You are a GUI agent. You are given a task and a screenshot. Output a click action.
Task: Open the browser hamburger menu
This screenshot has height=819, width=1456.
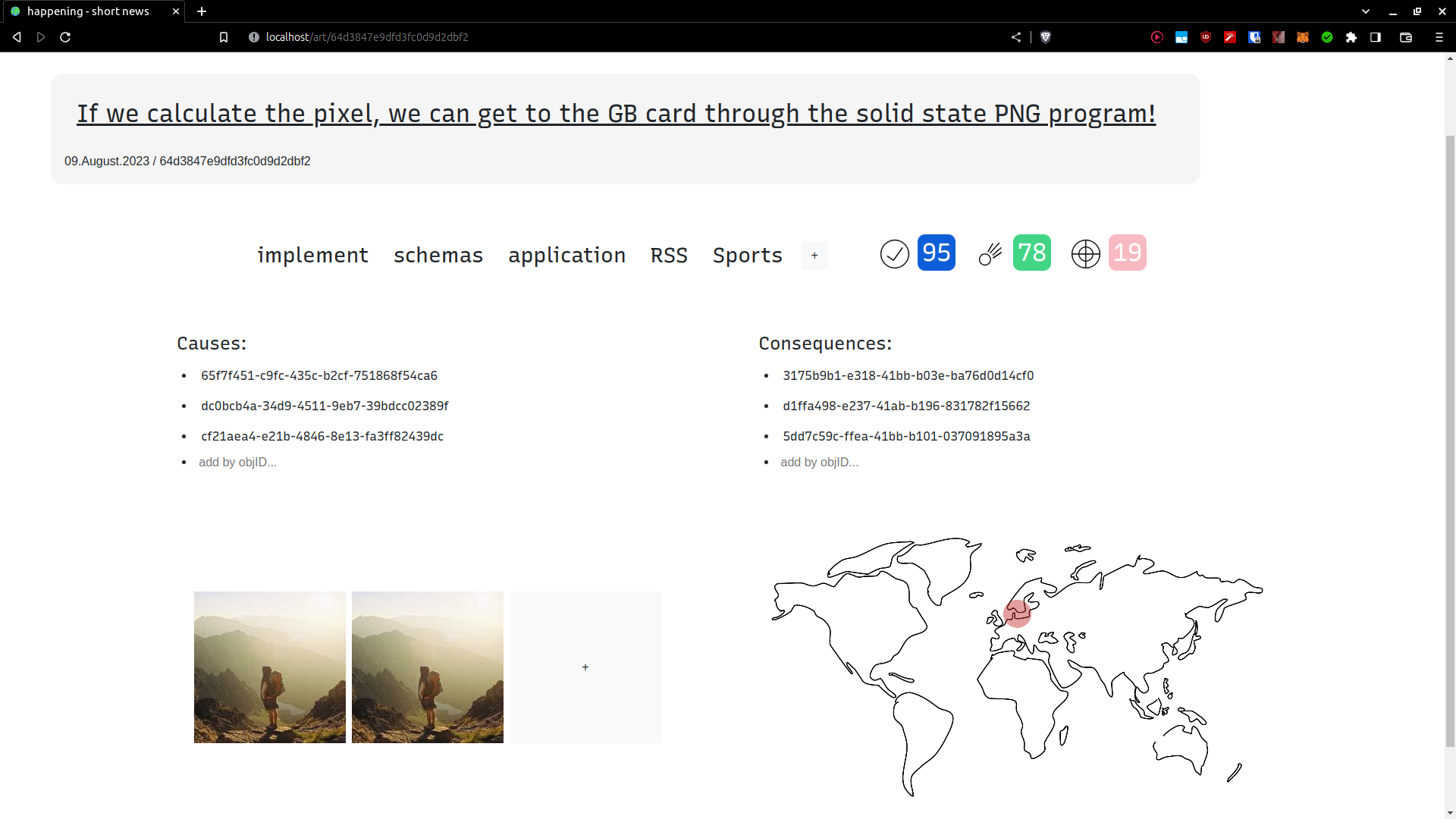tap(1439, 37)
